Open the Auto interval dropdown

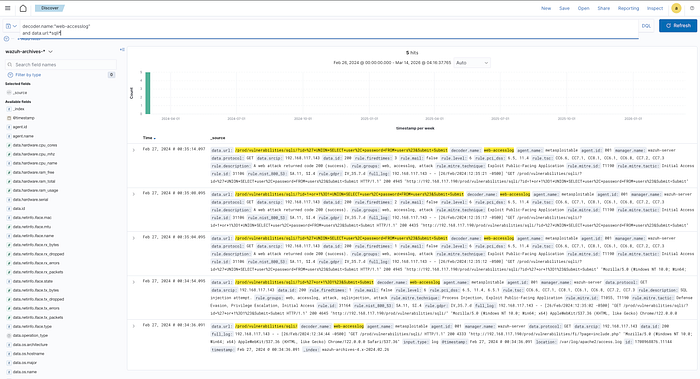click(x=472, y=62)
